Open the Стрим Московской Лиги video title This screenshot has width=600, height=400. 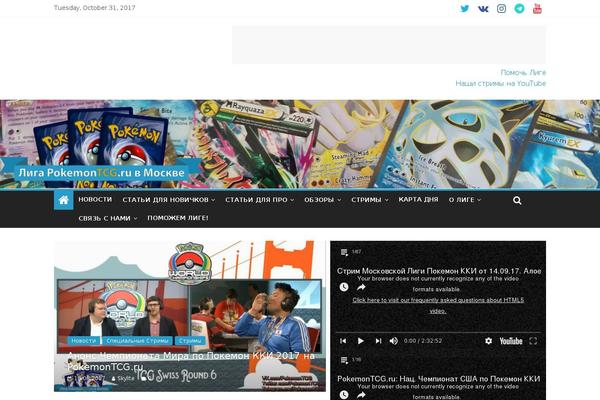439,271
